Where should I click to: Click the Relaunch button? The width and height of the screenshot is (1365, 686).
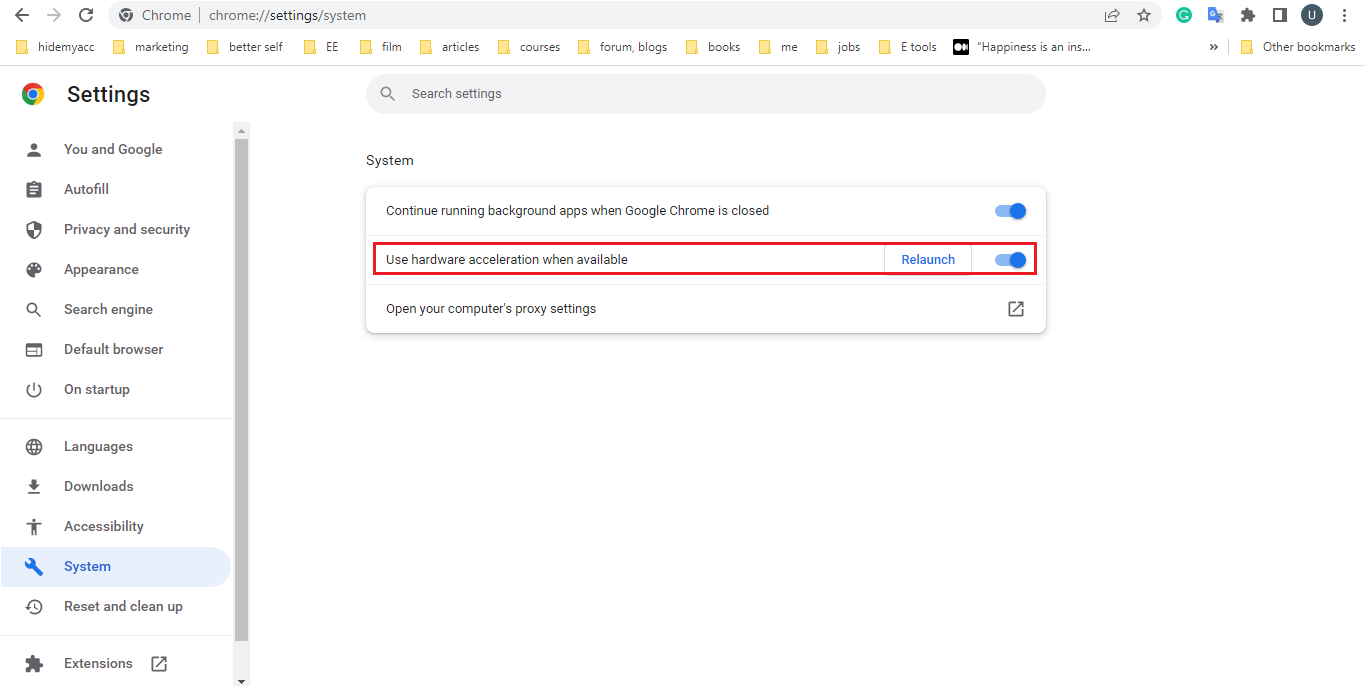click(926, 259)
